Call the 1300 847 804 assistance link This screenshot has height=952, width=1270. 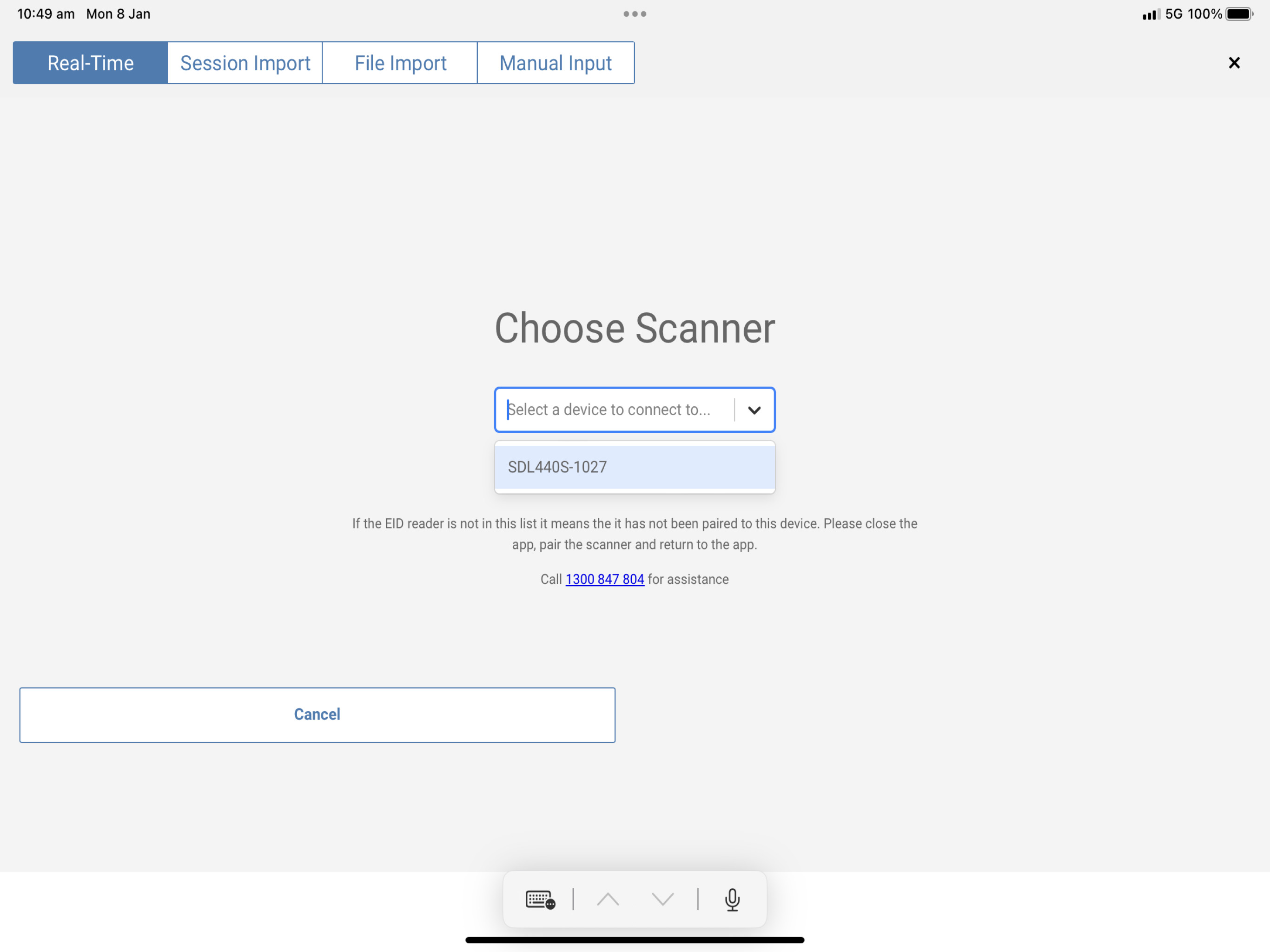[x=605, y=579]
